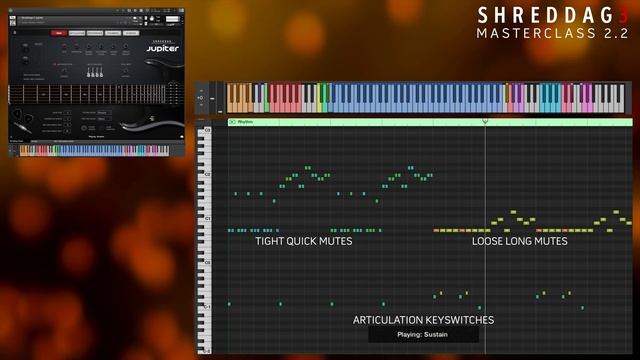Click the topmost numeric stepper below fretboard

click(67, 112)
